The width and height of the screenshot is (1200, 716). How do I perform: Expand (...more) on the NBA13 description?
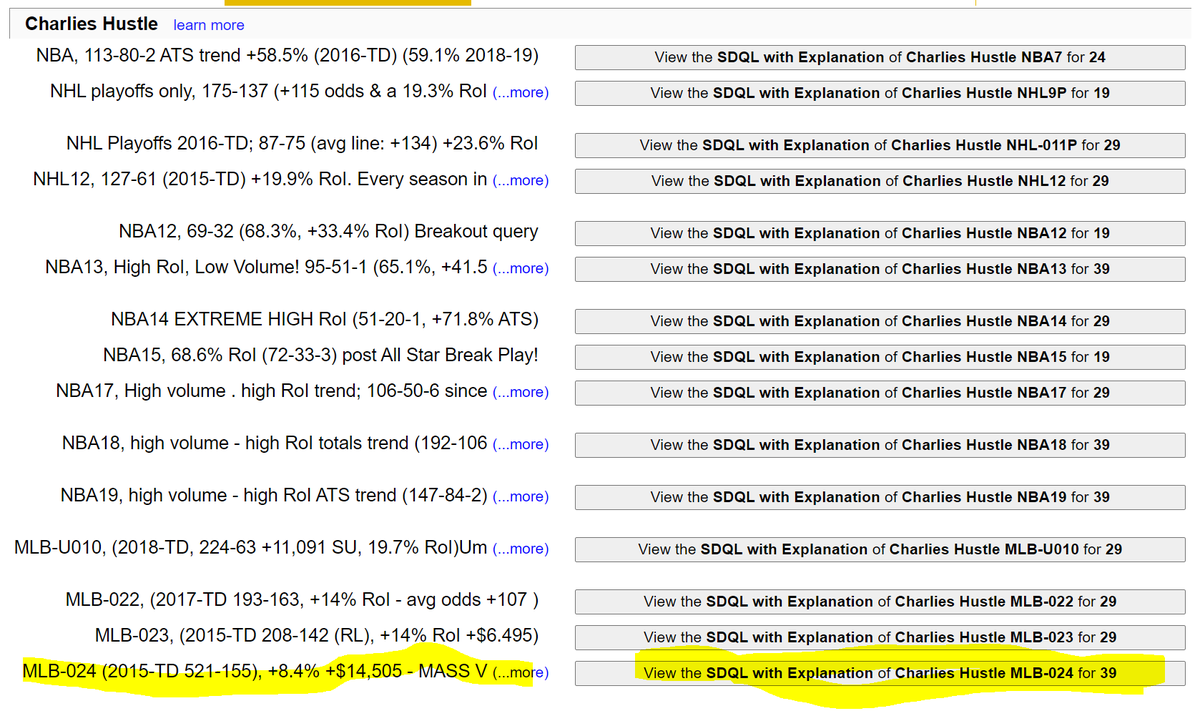(520, 268)
